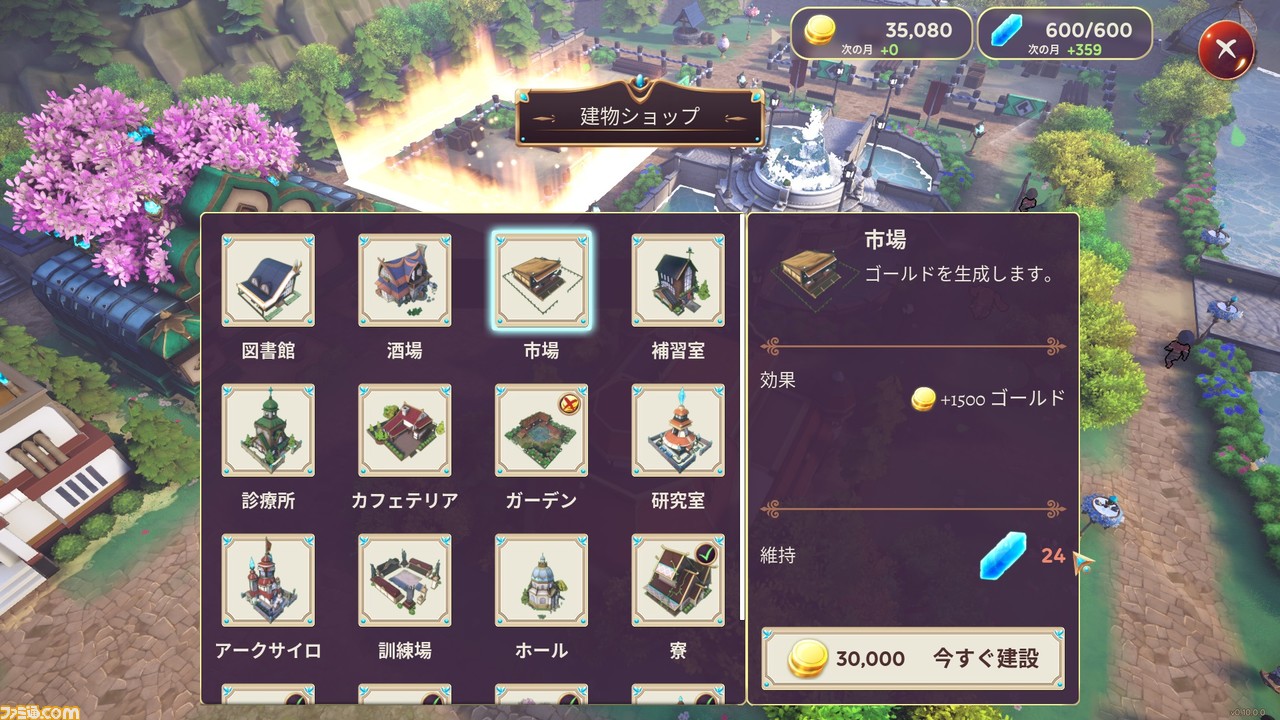1280x720 pixels.
Task: Select the ガーデン garden building icon
Action: [541, 430]
